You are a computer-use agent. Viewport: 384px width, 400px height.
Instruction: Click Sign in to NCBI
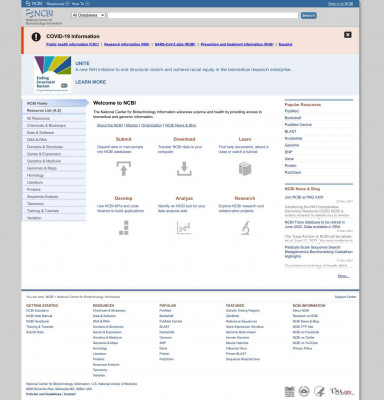pos(340,4)
